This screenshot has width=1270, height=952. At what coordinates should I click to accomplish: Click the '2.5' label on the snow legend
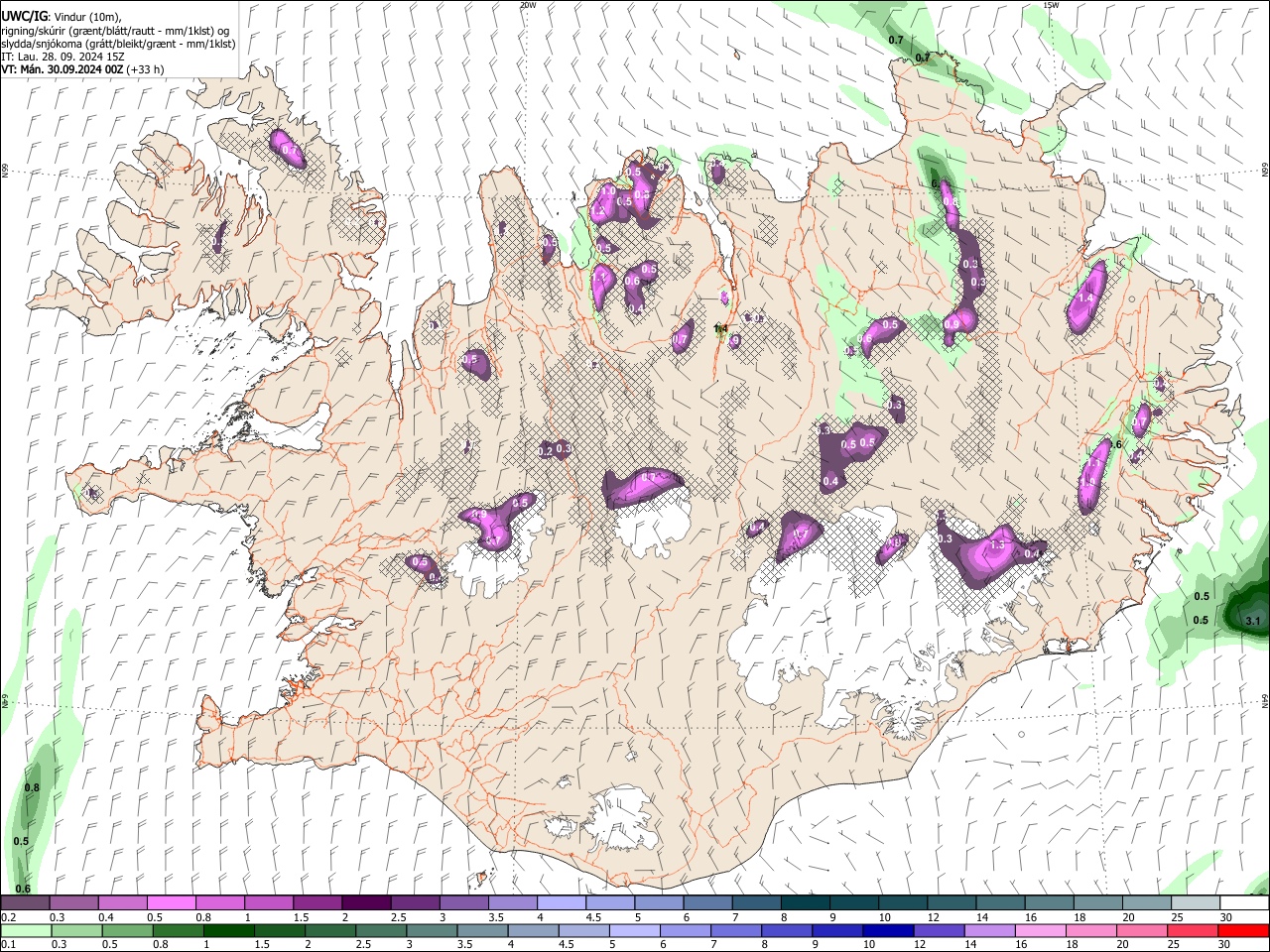click(x=398, y=917)
